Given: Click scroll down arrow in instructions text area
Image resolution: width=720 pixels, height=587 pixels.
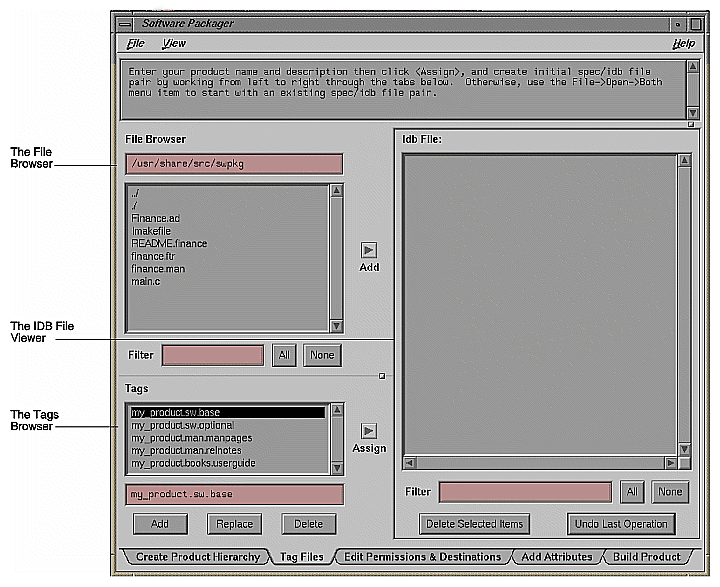Looking at the screenshot, I should 693,113.
